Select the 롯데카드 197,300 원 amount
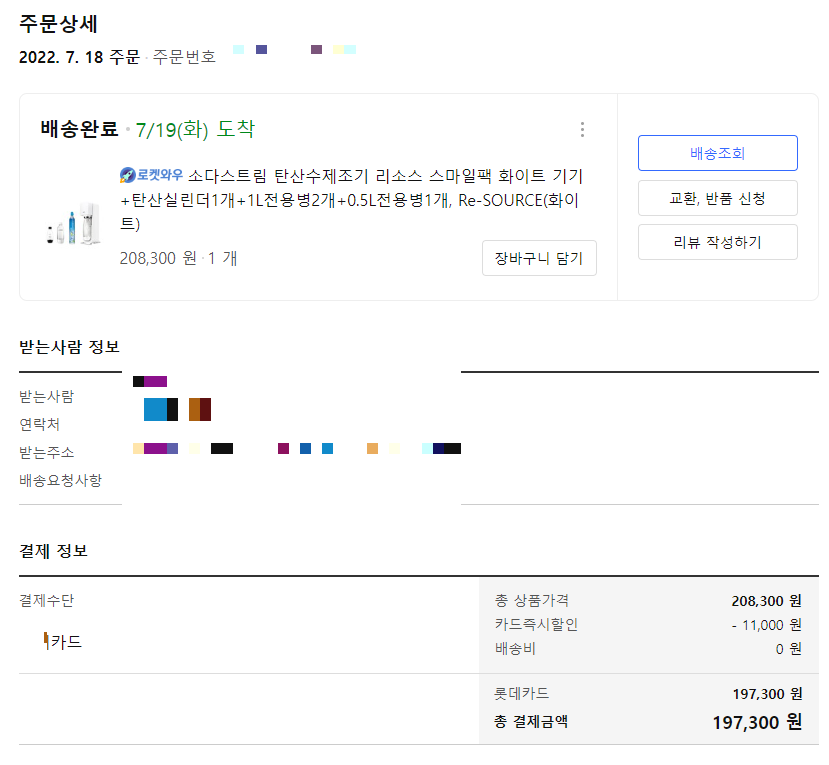The width and height of the screenshot is (829, 765). pos(767,694)
